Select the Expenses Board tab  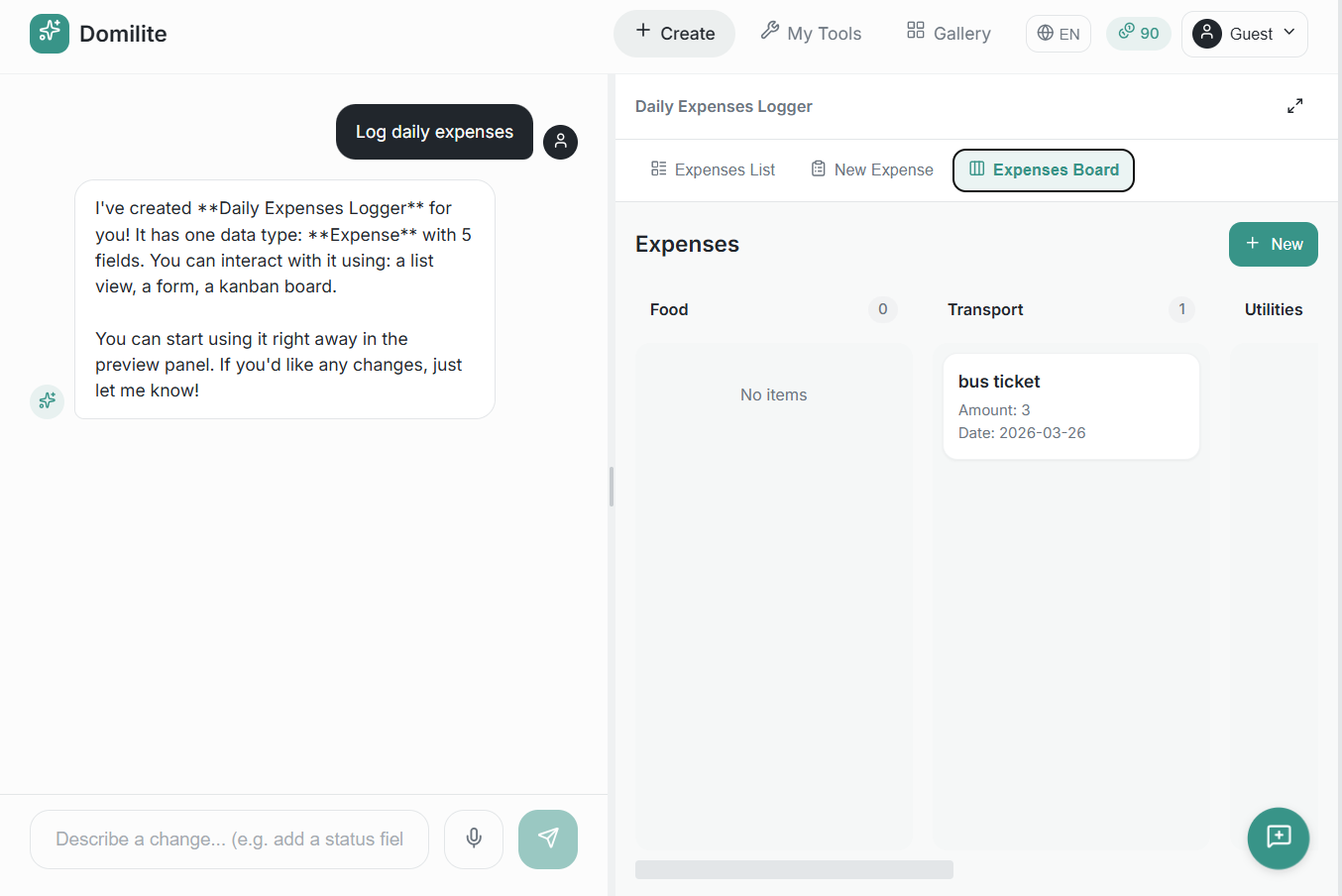coord(1043,169)
